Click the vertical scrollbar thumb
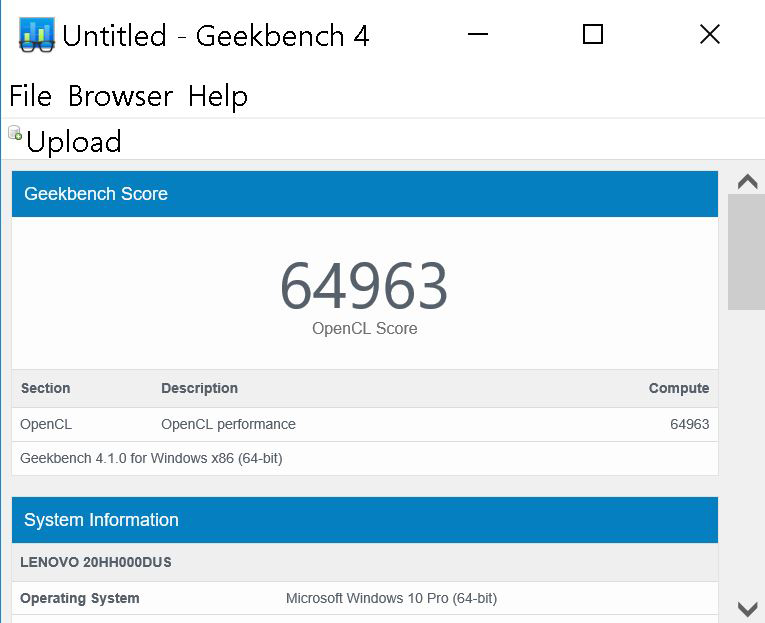Screen dimensions: 765x623 (x=746, y=251)
